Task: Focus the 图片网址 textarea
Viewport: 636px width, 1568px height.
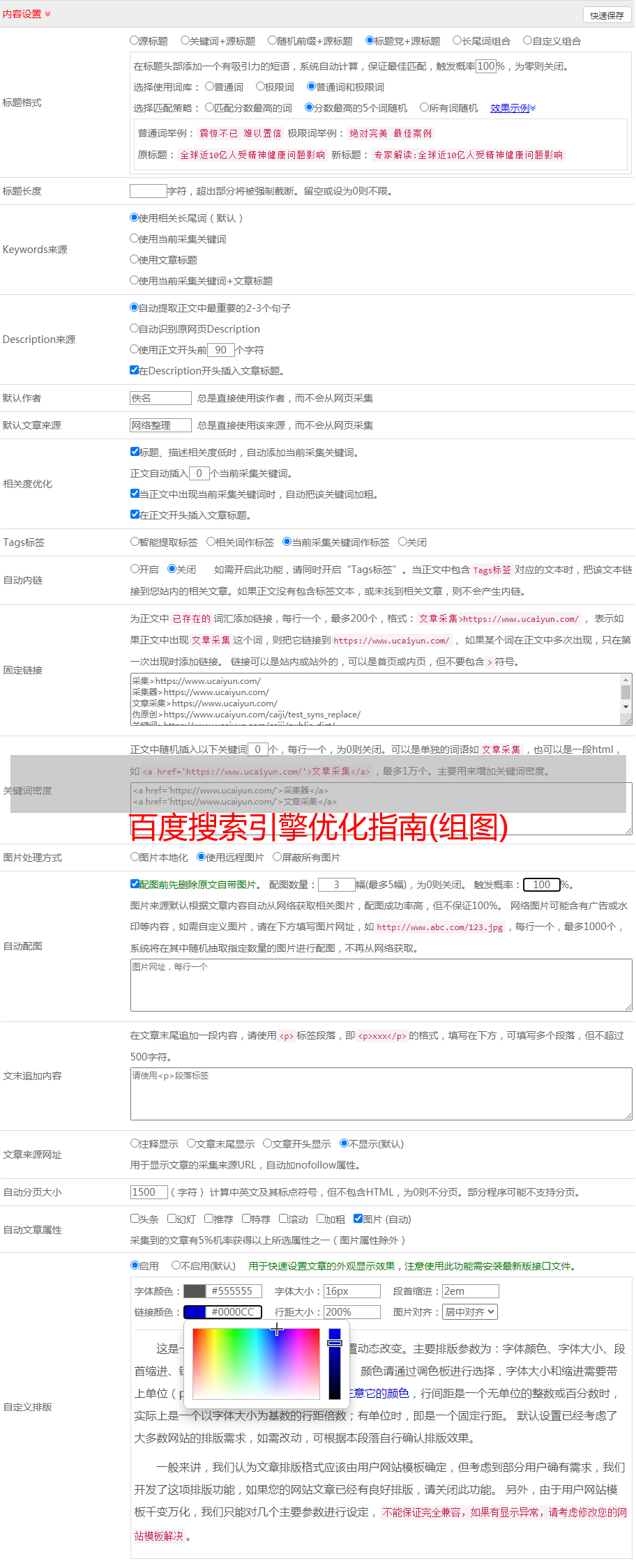Action: coord(381,984)
